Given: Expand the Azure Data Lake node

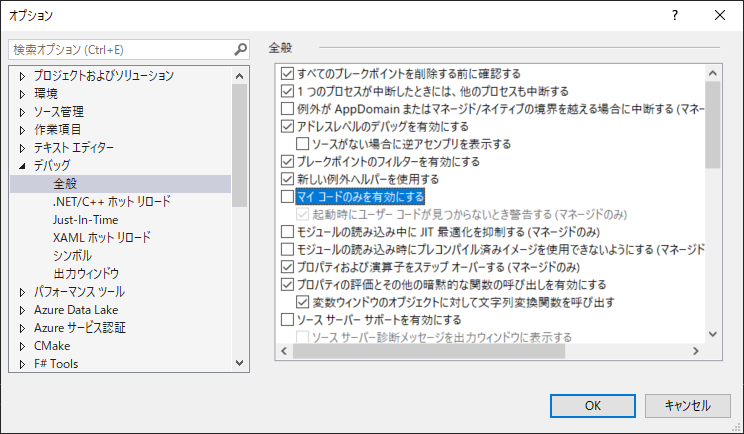Looking at the screenshot, I should pyautogui.click(x=22, y=310).
